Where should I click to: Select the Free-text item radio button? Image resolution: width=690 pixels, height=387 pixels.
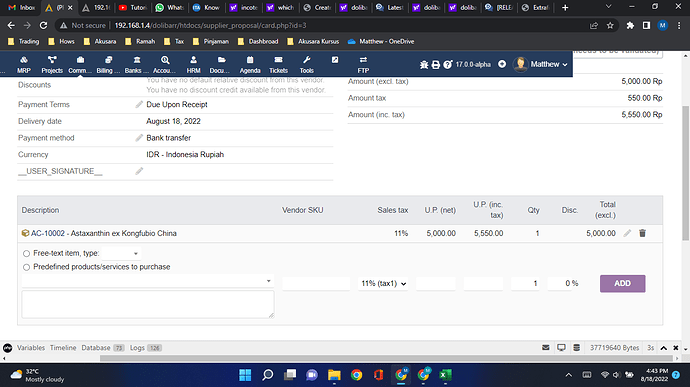click(26, 254)
